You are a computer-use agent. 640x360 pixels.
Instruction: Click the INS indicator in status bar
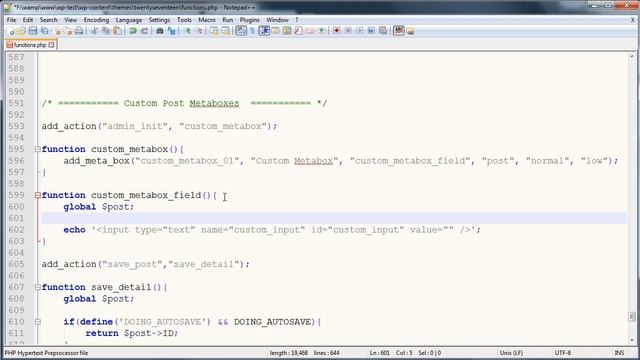click(619, 353)
